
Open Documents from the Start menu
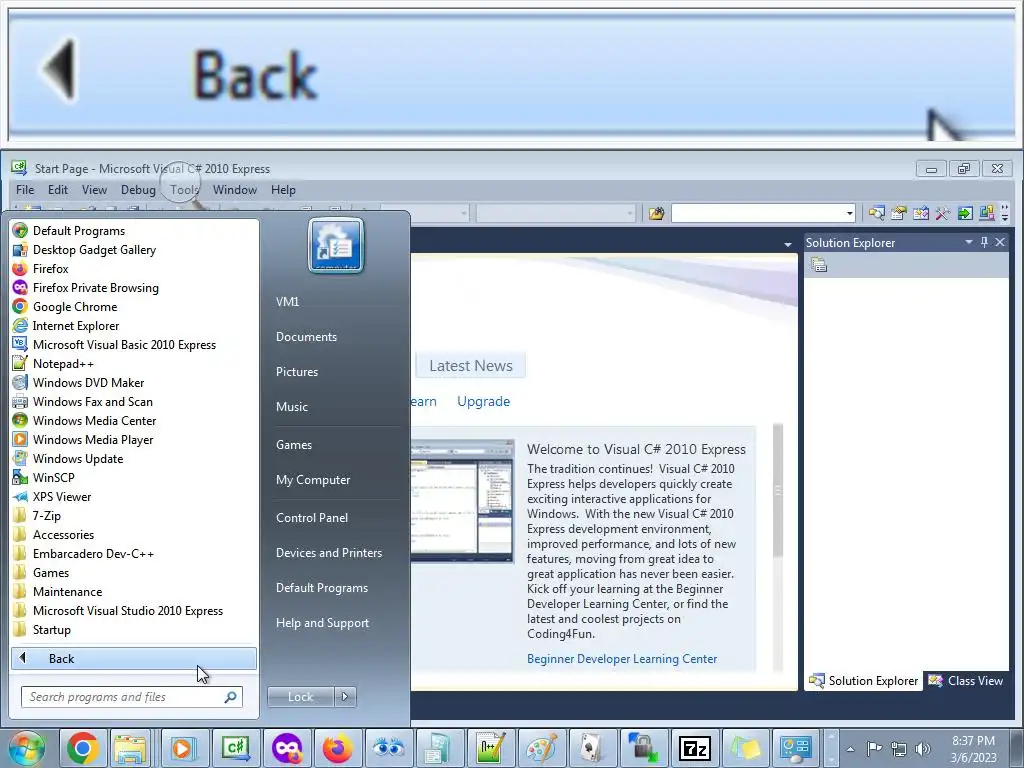[x=306, y=336]
